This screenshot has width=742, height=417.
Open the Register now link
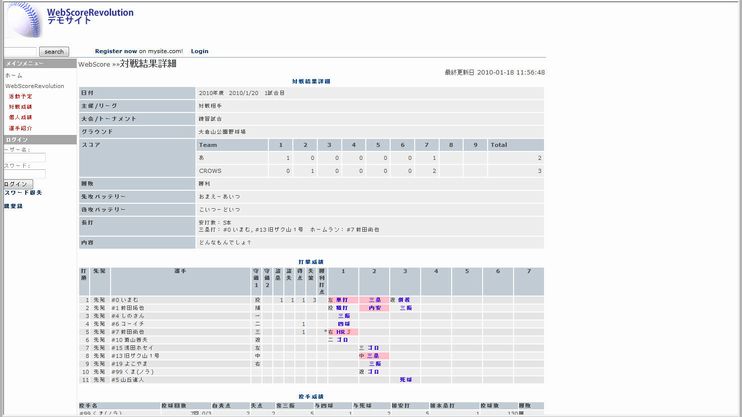[116, 50]
